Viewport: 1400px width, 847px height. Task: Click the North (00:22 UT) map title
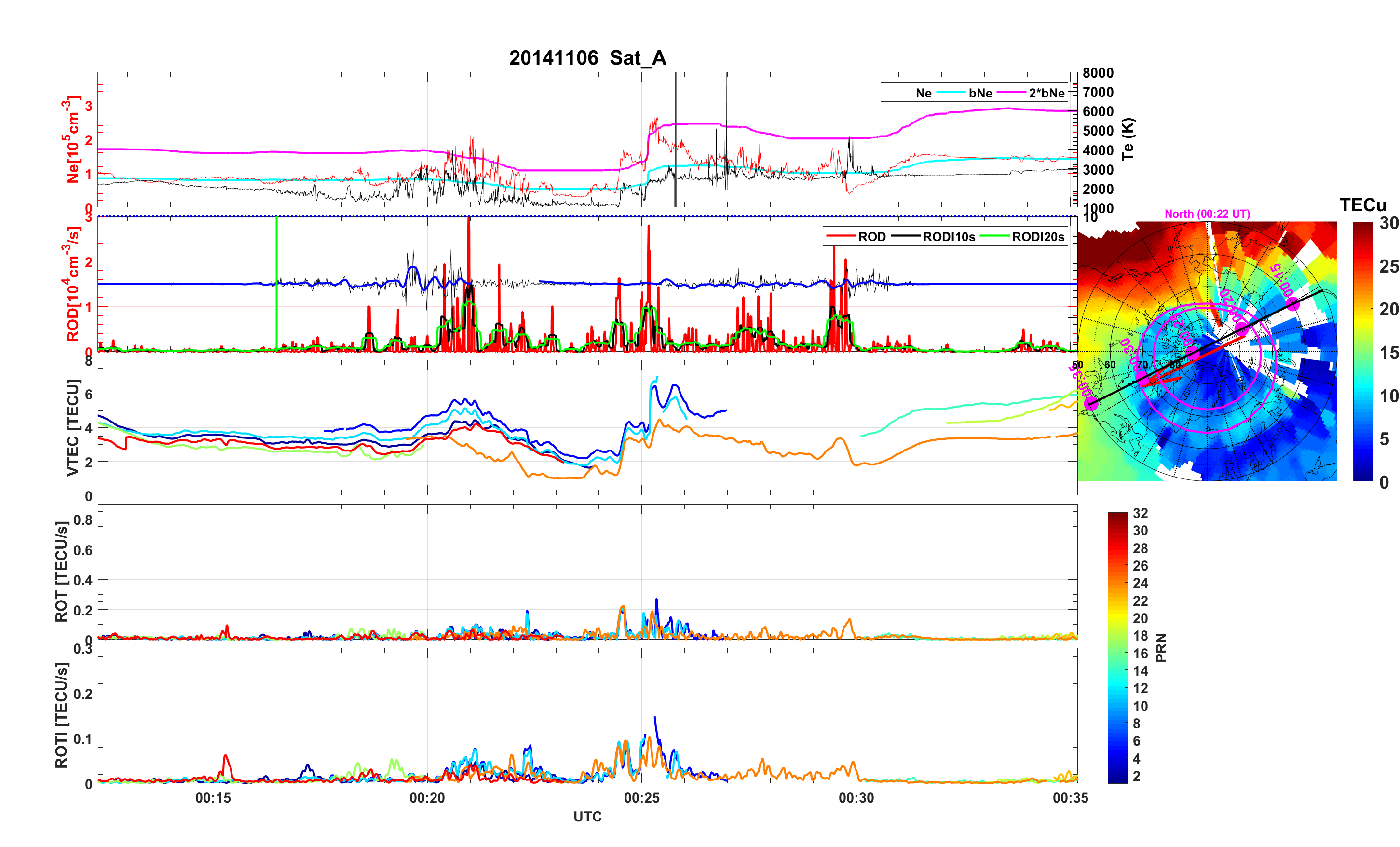(1207, 214)
